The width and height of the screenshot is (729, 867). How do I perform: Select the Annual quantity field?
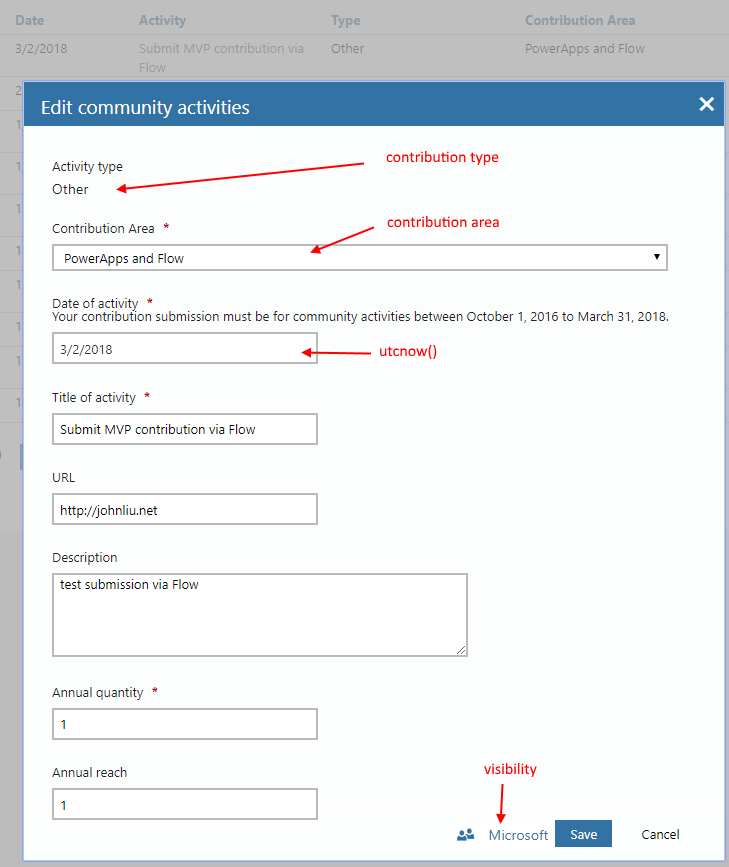click(184, 724)
